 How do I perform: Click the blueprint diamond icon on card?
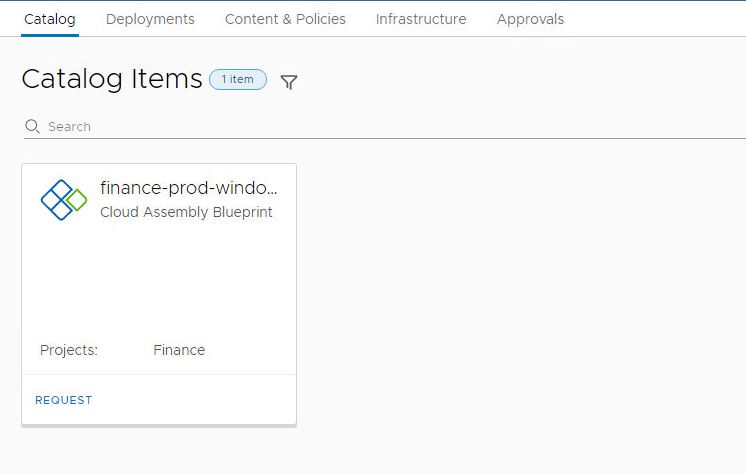pos(64,200)
